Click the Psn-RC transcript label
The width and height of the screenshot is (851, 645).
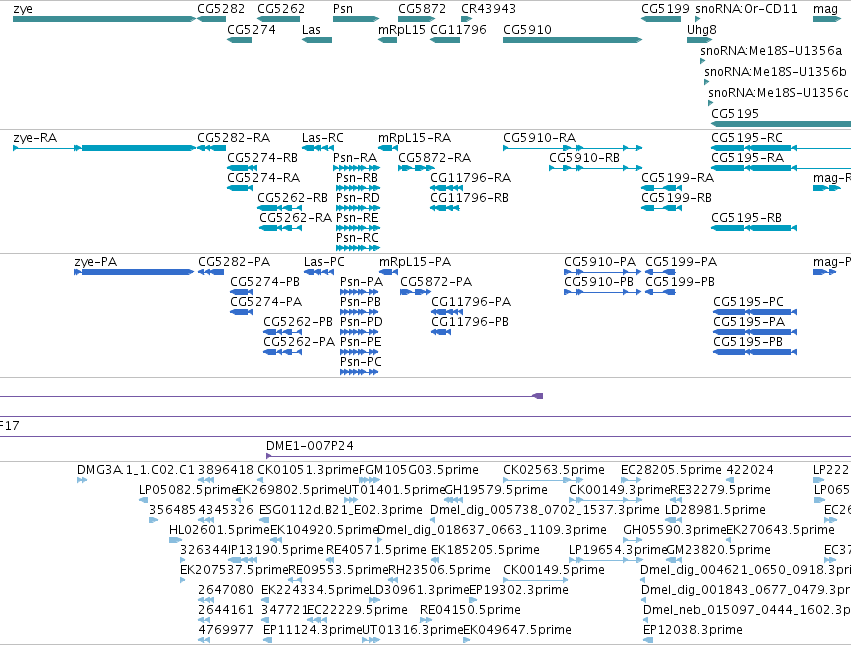click(x=357, y=238)
